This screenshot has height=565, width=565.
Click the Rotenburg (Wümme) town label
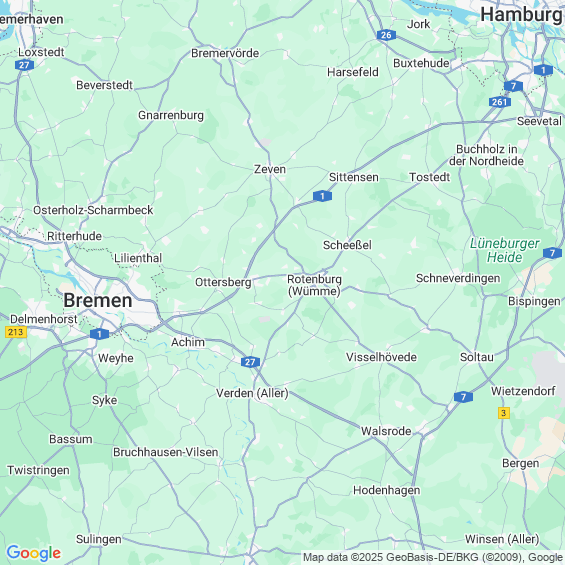click(314, 285)
